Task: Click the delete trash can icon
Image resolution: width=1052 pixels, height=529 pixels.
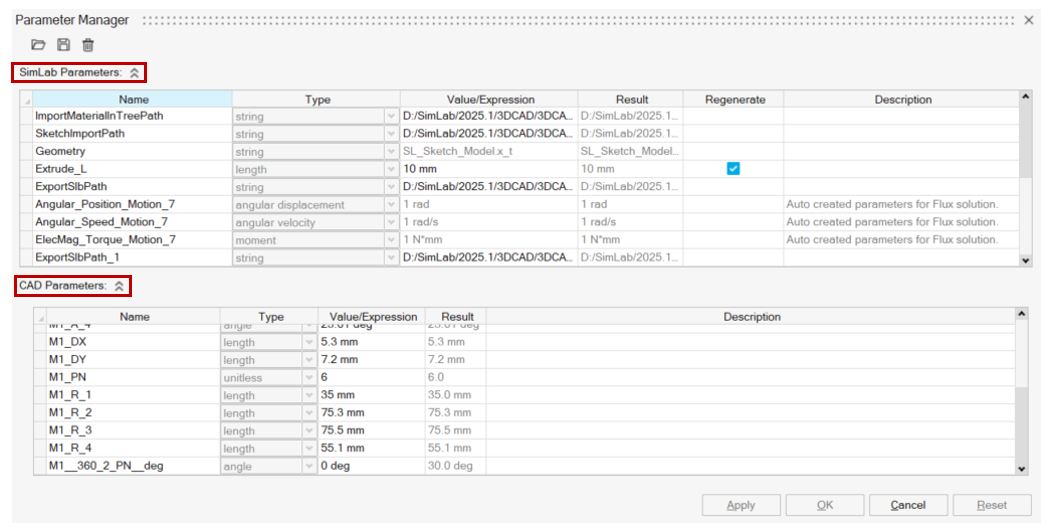Action: (x=88, y=45)
